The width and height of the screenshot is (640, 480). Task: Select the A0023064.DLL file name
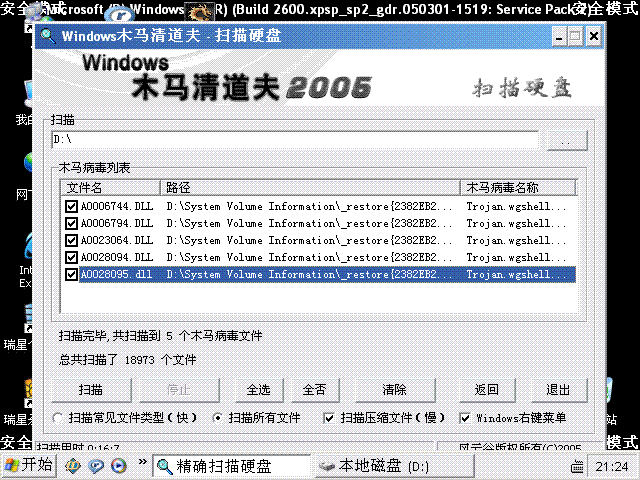[x=117, y=240]
